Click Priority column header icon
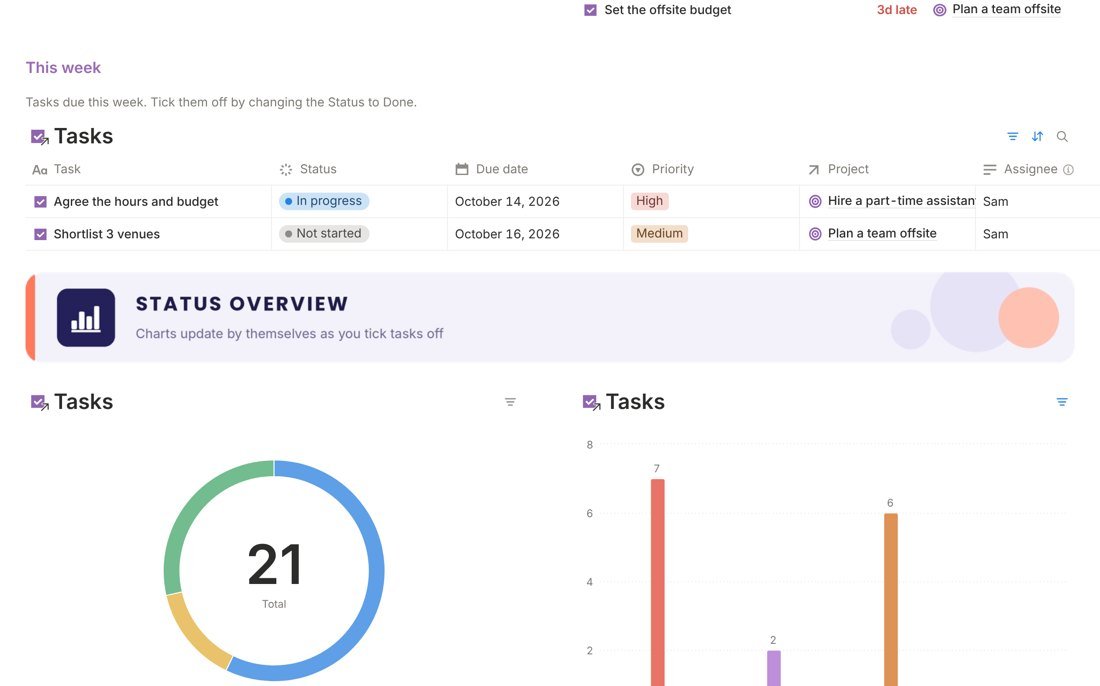Image resolution: width=1100 pixels, height=686 pixels. click(x=638, y=169)
